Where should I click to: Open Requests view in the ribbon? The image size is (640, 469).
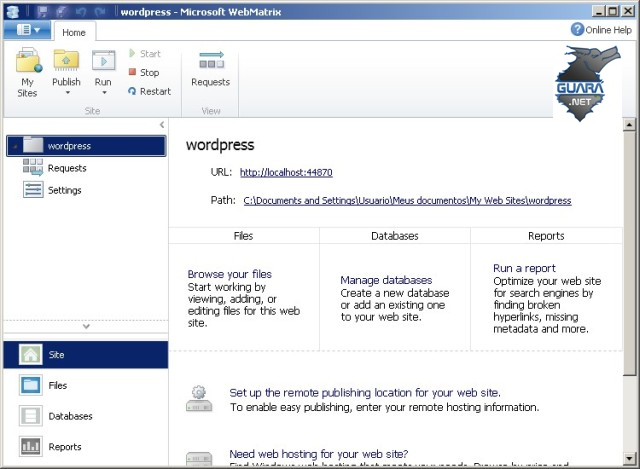coord(211,68)
